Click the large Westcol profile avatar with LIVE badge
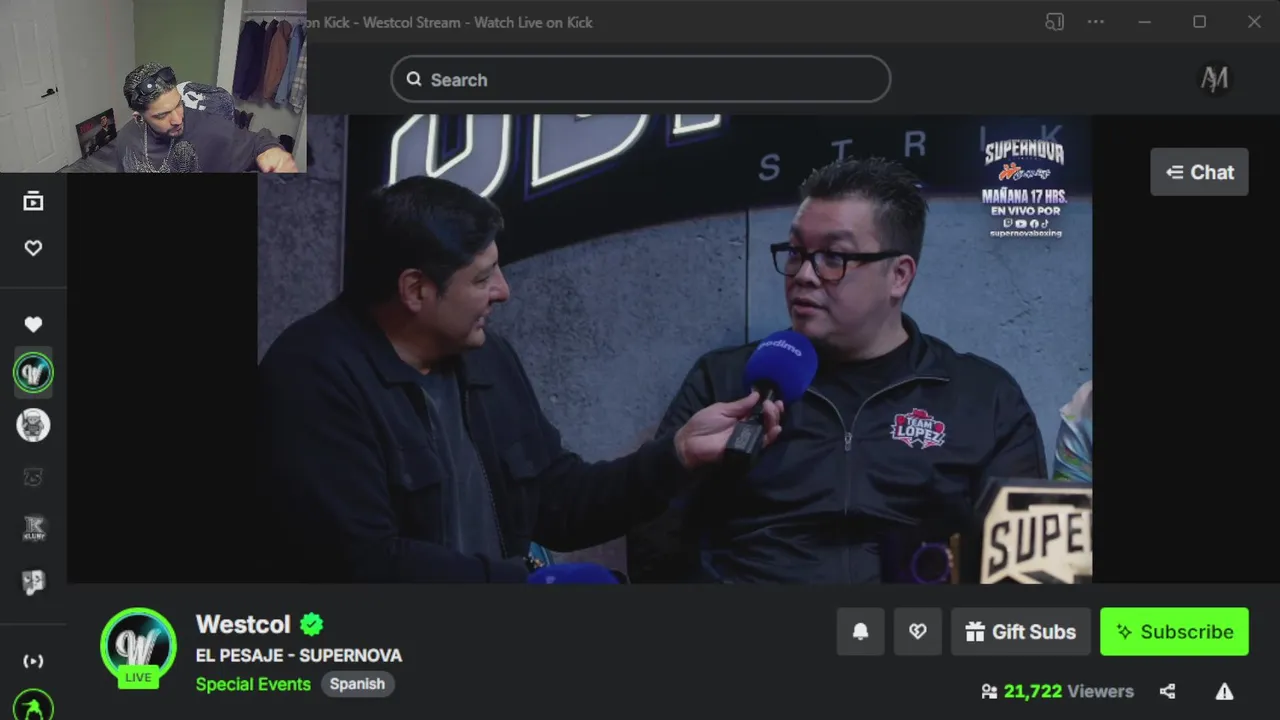 138,647
